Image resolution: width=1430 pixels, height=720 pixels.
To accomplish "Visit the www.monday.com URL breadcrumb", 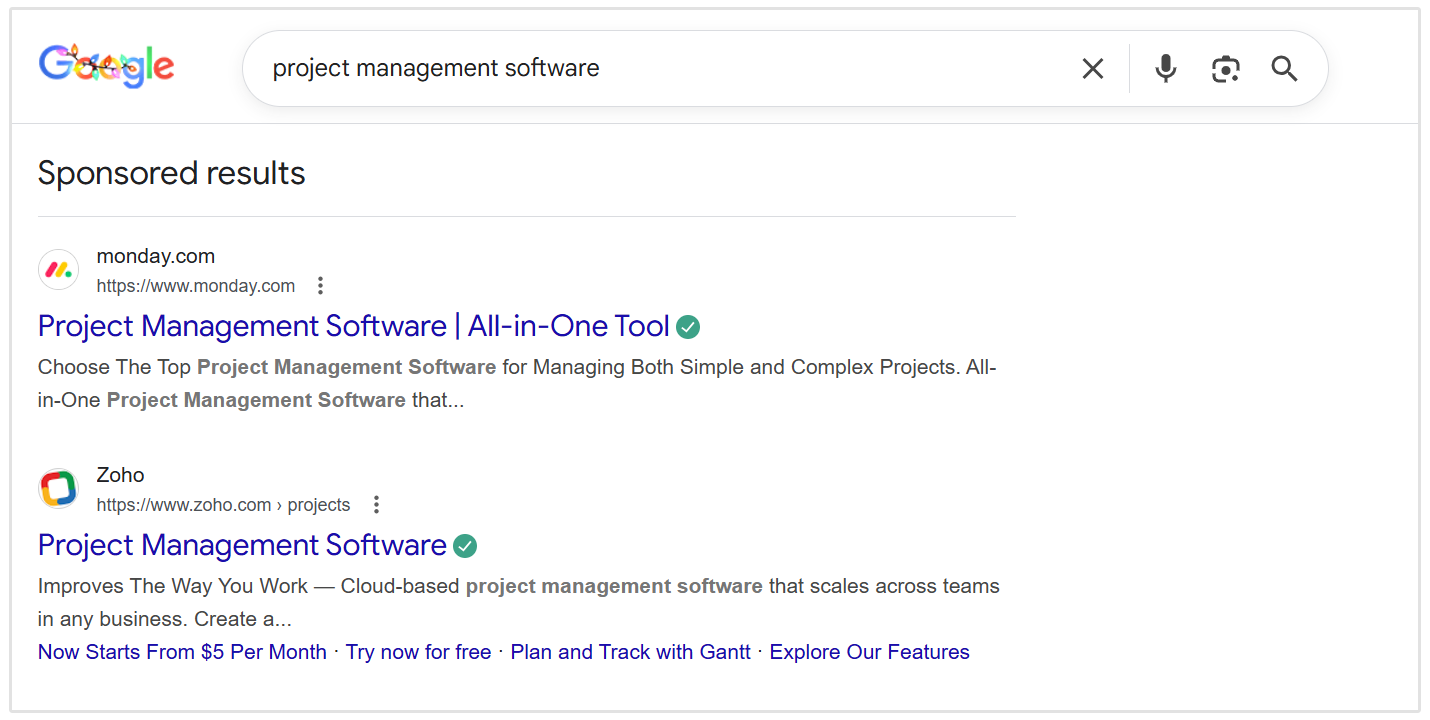I will [x=195, y=285].
